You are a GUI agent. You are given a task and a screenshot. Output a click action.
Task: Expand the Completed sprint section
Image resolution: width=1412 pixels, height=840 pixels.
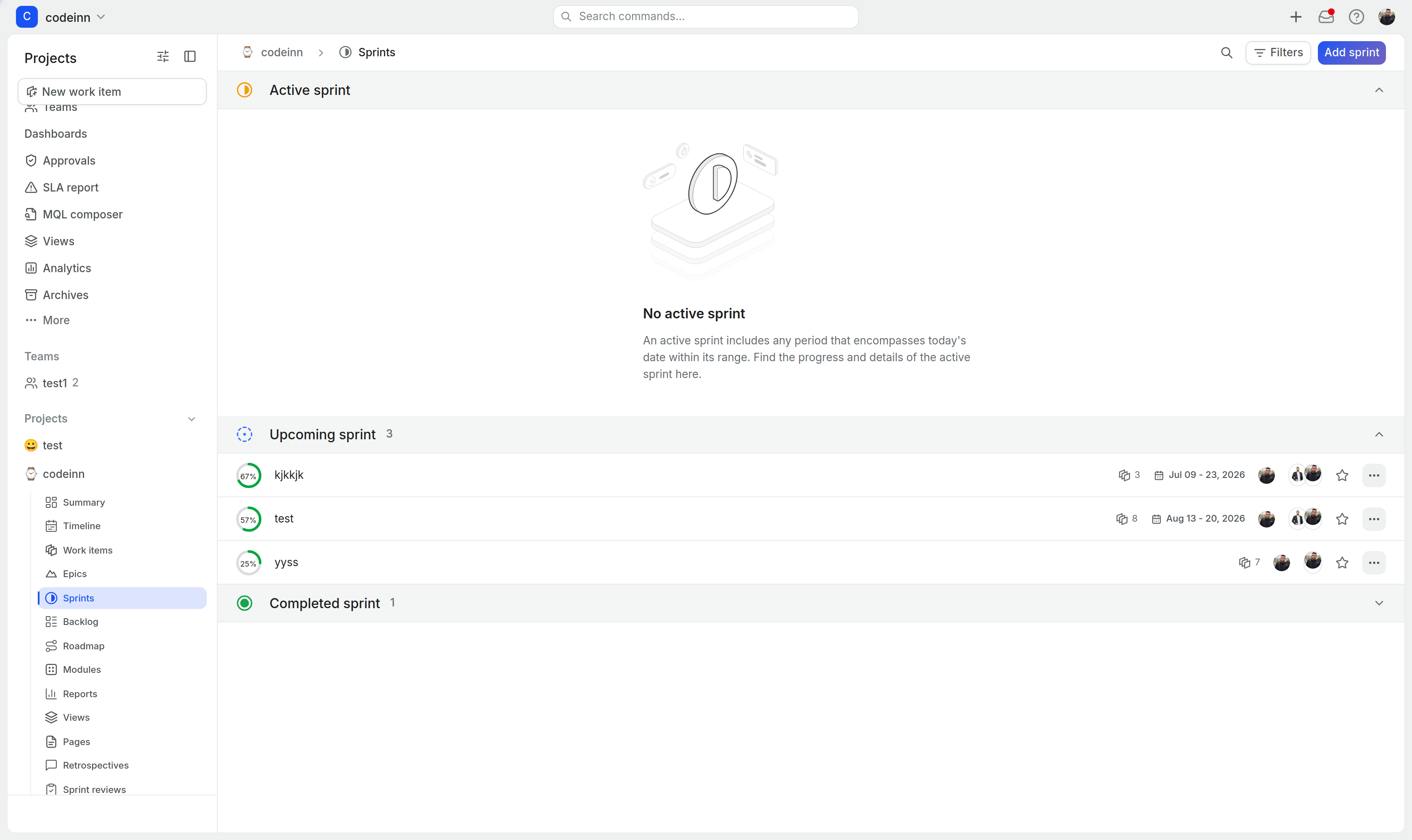[1378, 603]
